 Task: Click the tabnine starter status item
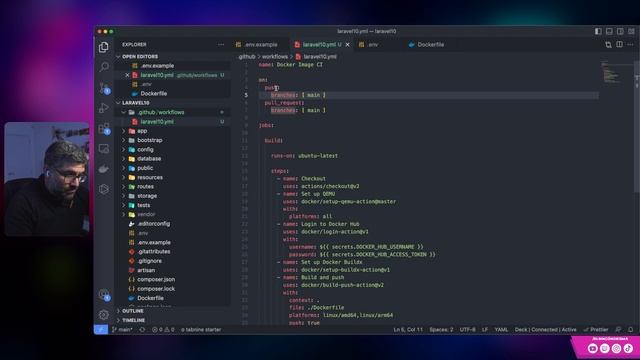pos(201,329)
